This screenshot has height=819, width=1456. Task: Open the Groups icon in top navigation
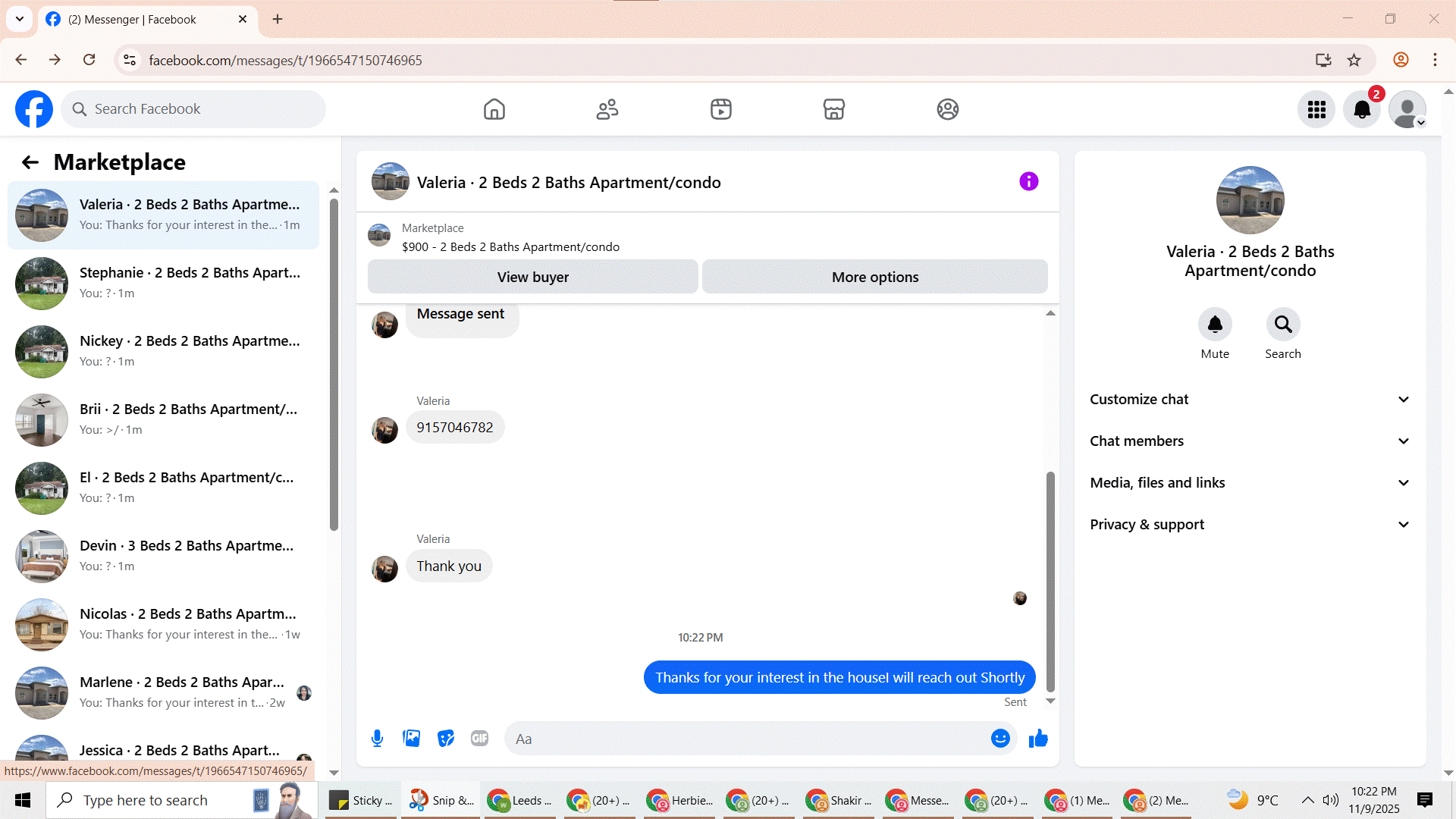pyautogui.click(x=948, y=109)
